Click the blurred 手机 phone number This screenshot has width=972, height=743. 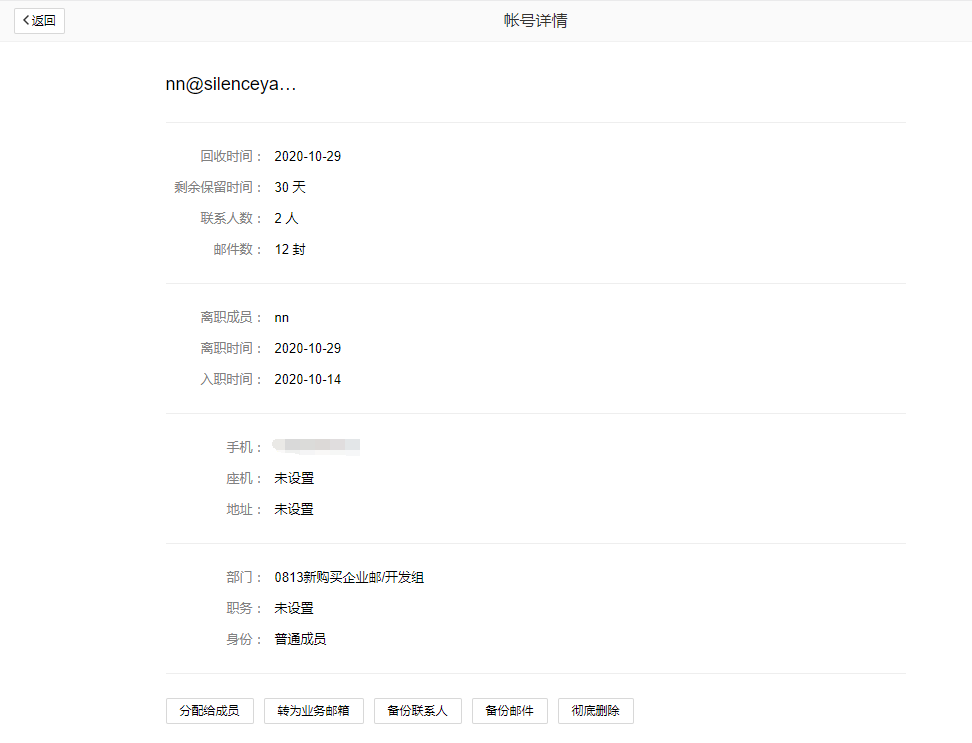[x=317, y=447]
